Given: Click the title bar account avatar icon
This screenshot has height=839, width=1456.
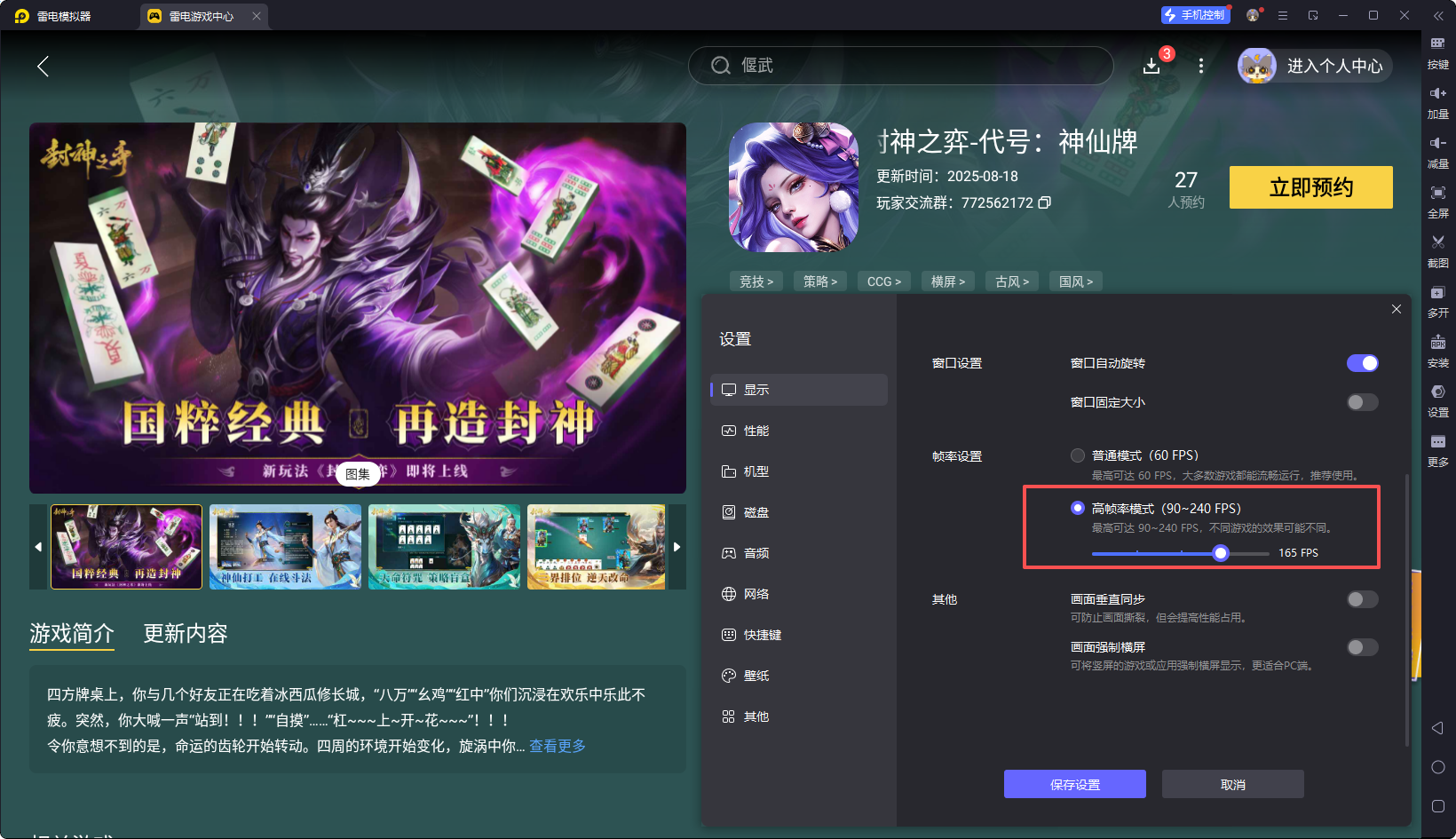Looking at the screenshot, I should click(1253, 15).
